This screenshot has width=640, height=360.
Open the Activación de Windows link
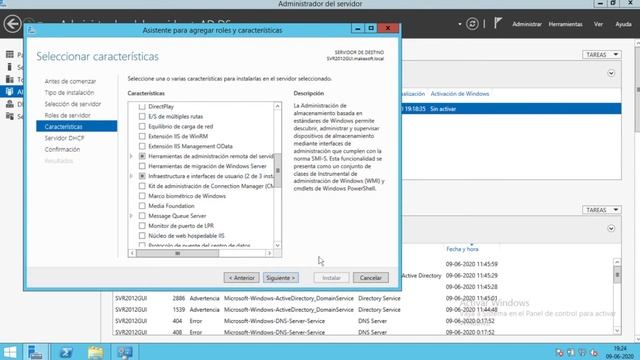click(460, 94)
